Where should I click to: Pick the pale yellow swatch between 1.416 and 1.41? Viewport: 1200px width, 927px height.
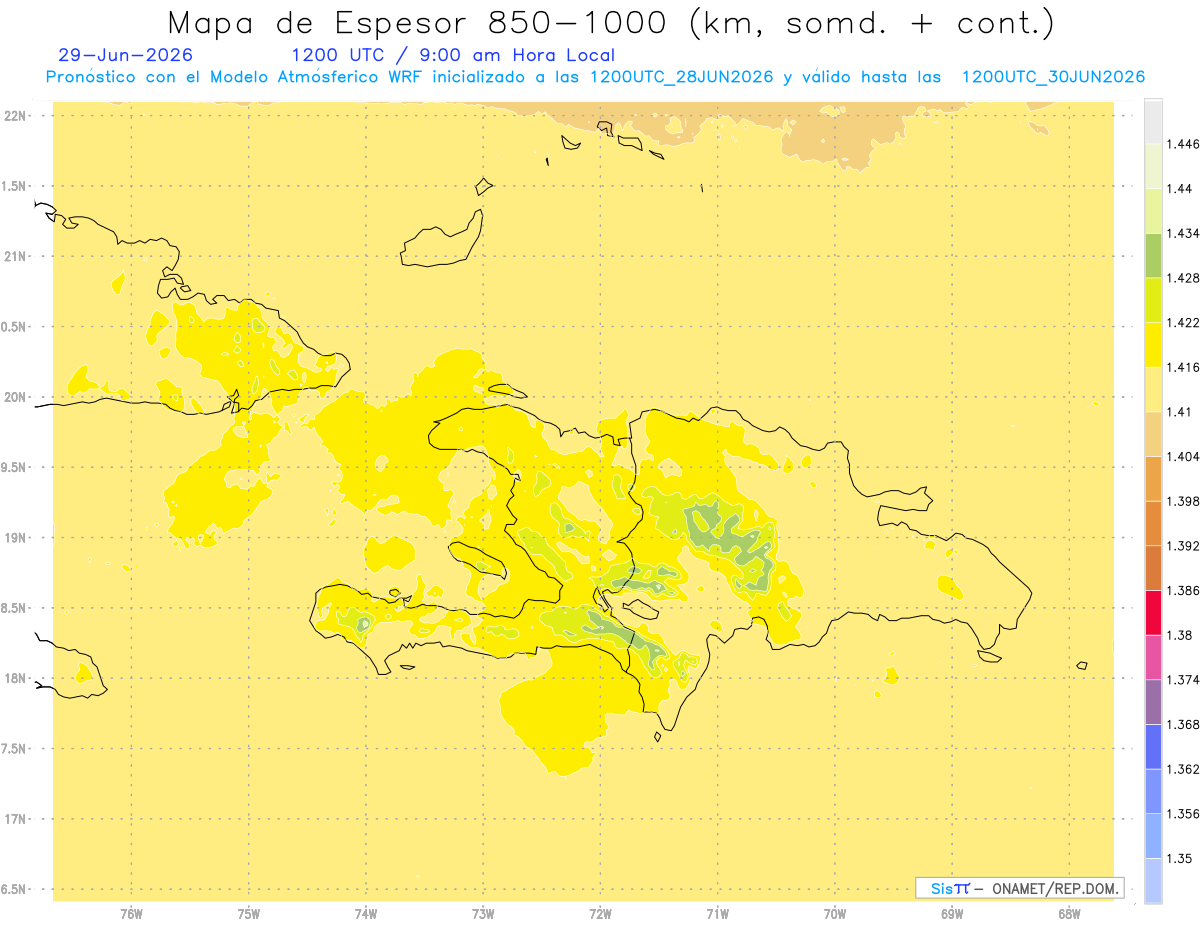point(1153,389)
